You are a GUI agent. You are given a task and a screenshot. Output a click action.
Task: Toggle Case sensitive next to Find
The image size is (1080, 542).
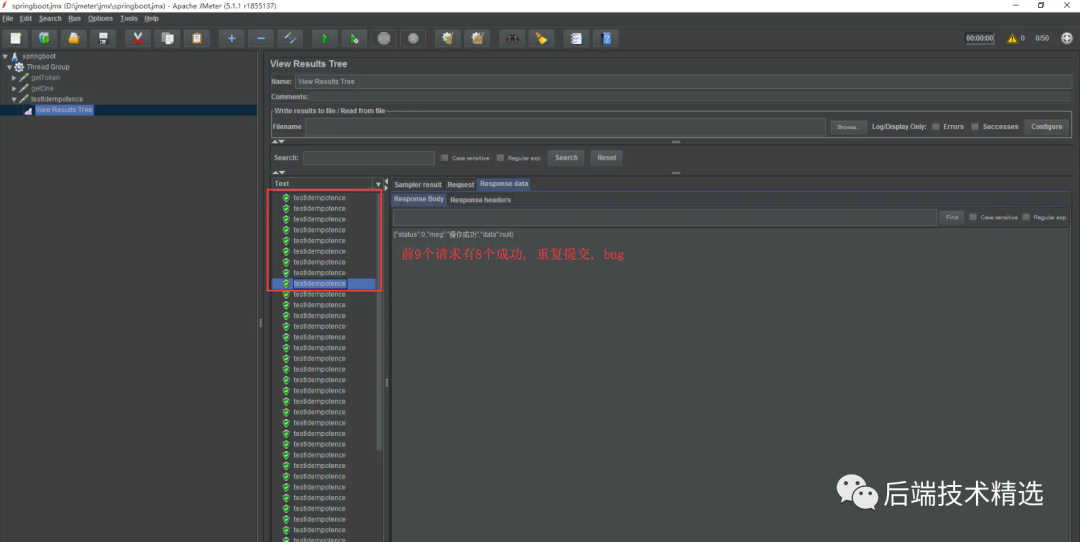[973, 217]
